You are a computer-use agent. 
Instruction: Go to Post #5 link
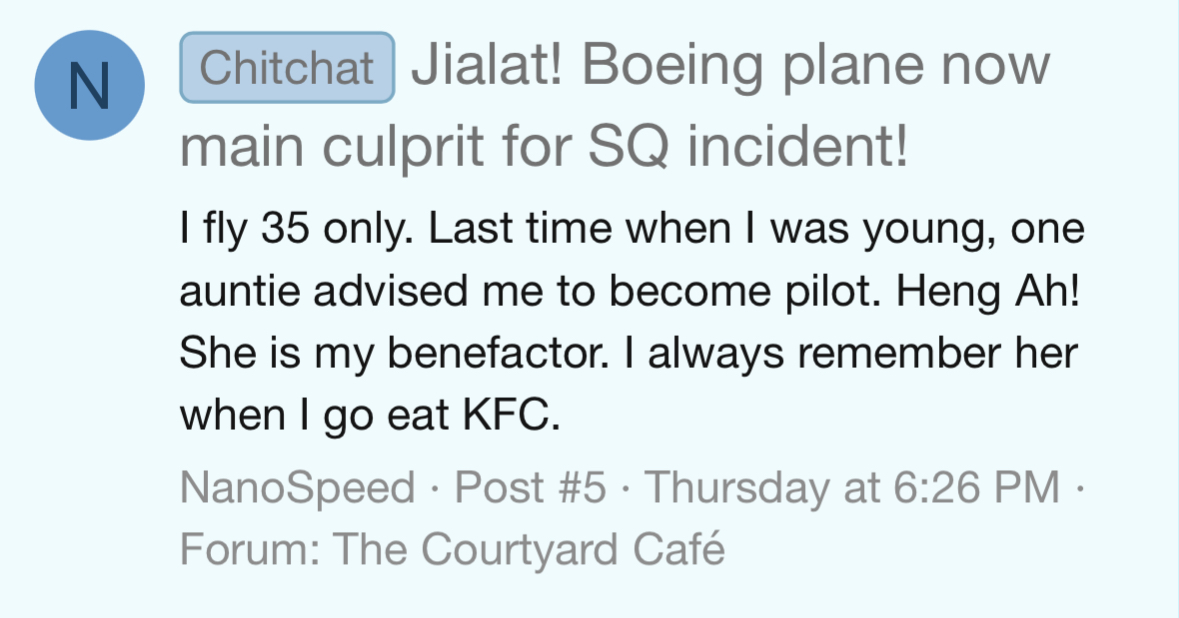pyautogui.click(x=530, y=487)
